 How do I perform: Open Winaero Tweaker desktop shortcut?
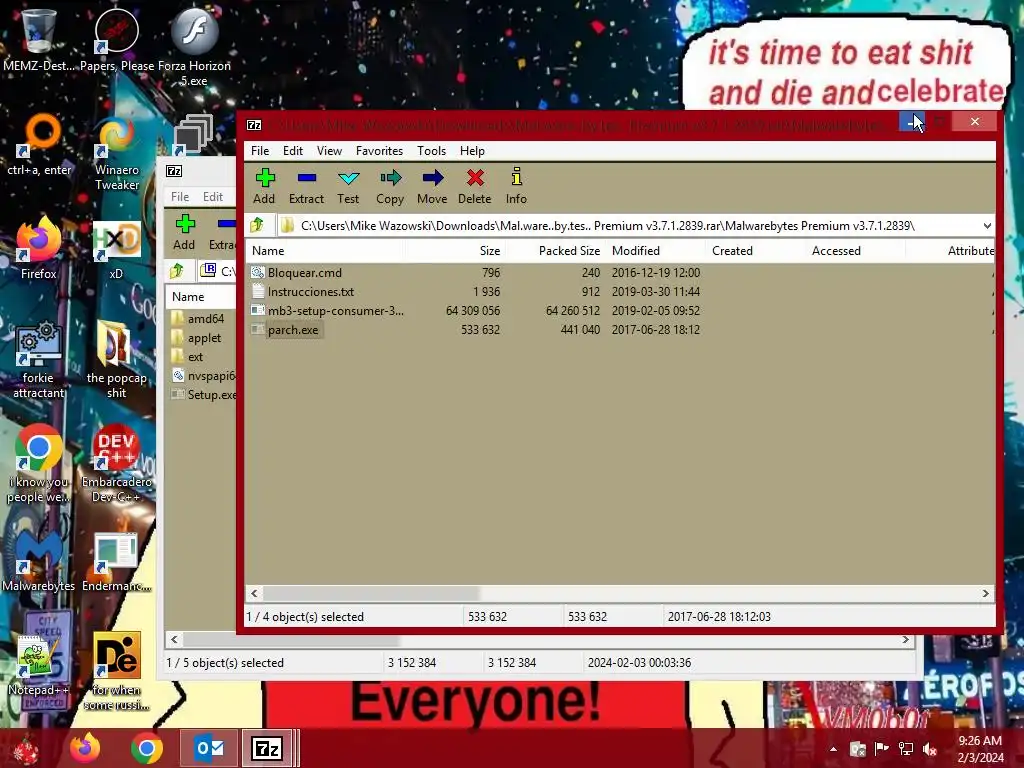[117, 153]
